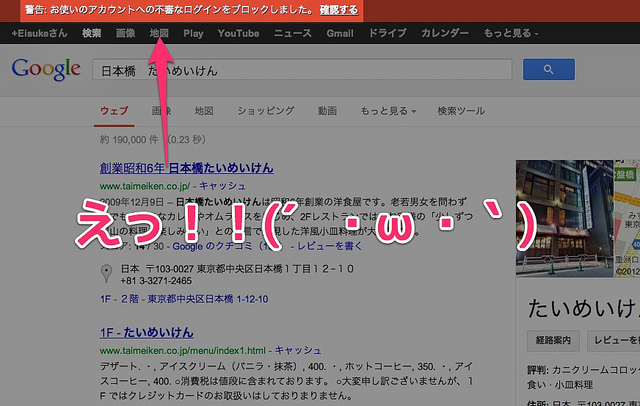This screenshot has height=406, width=640.
Task: Open Play in the black navigation bar
Action: 193,33
